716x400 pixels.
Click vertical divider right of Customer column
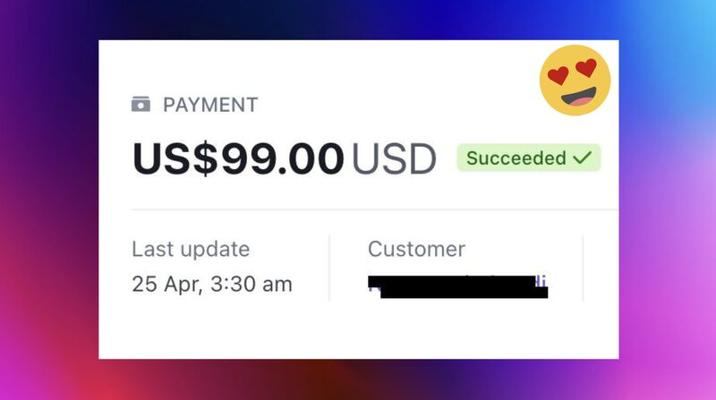pyautogui.click(x=583, y=268)
